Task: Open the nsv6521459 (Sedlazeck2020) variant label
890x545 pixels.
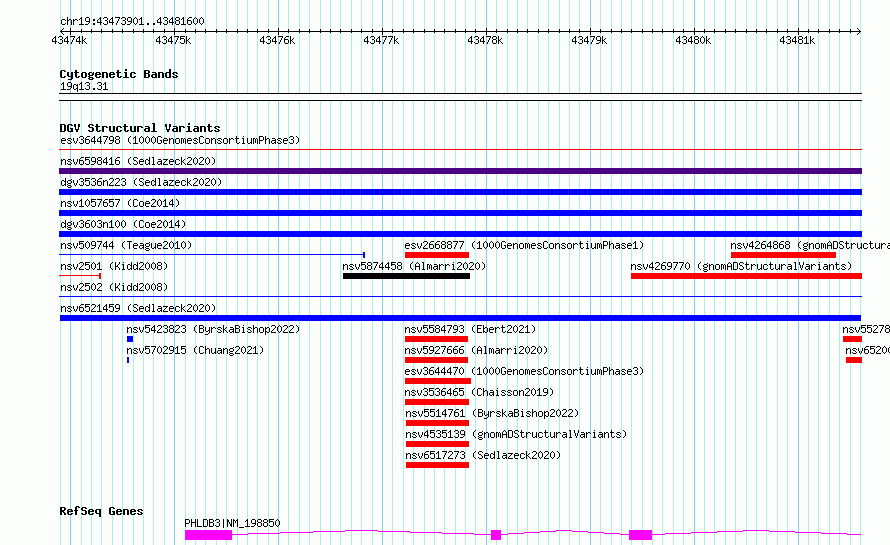Action: pyautogui.click(x=138, y=308)
